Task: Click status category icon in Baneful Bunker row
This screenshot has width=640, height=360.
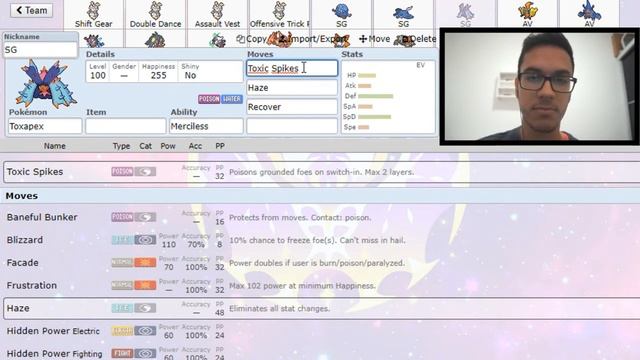Action: [x=145, y=217]
